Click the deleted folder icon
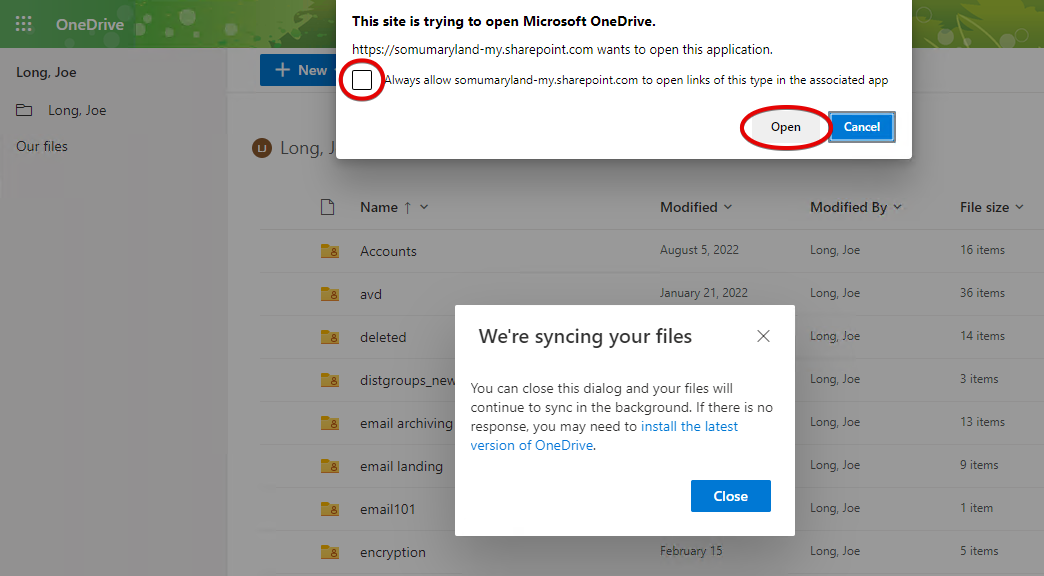Image resolution: width=1044 pixels, height=576 pixels. pos(329,337)
